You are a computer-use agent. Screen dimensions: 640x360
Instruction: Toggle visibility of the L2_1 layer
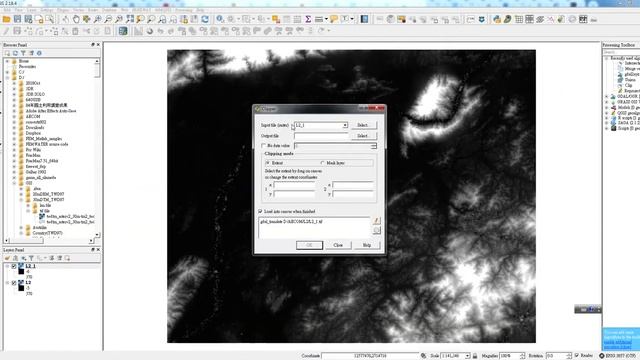[x=14, y=266]
